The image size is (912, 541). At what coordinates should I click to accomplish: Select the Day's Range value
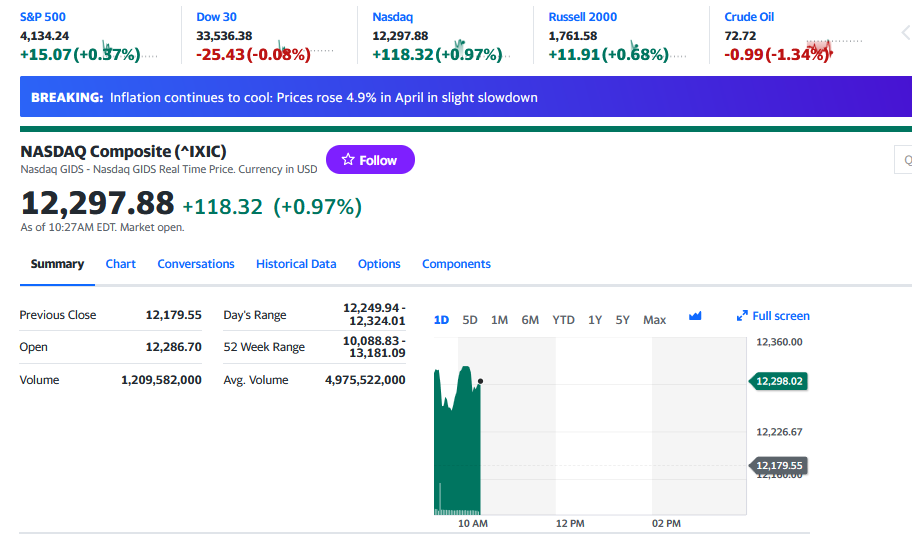pos(374,314)
